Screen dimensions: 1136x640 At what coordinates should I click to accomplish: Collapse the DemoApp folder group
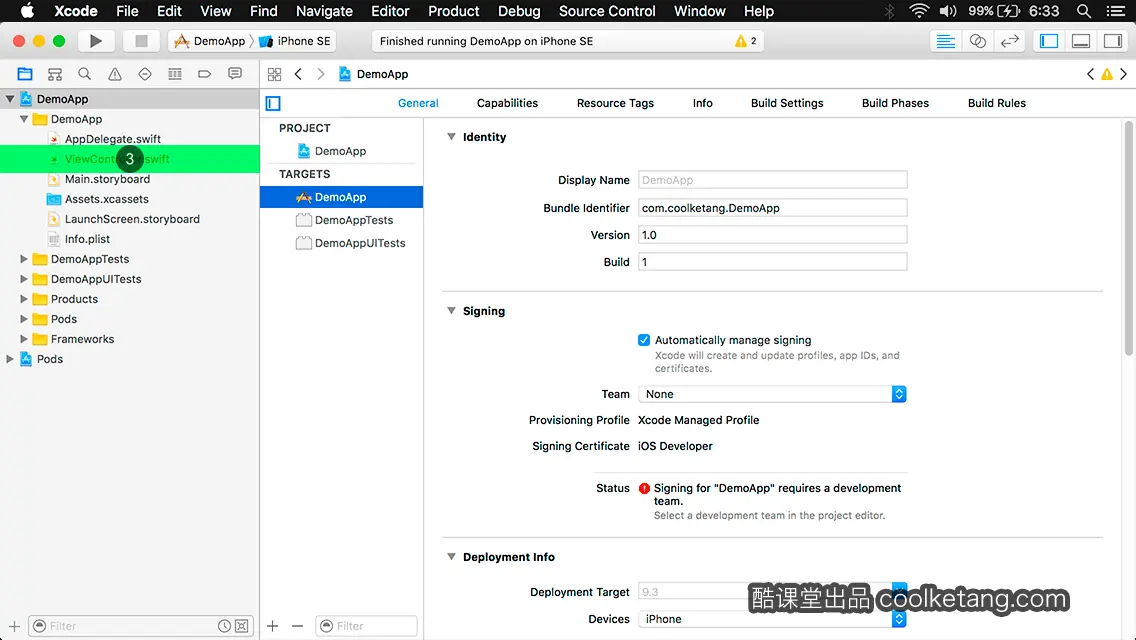24,119
